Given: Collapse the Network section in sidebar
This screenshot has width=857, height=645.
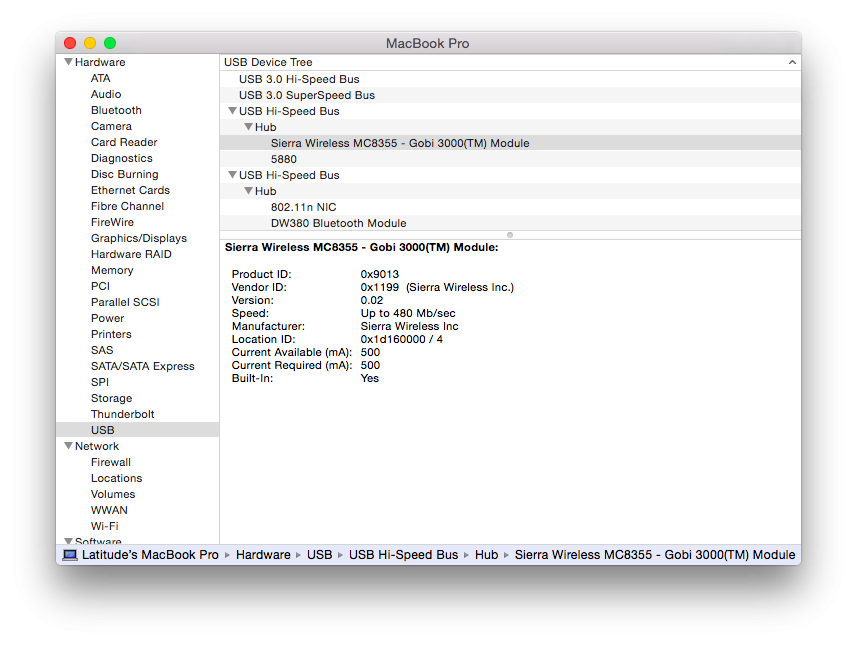Looking at the screenshot, I should point(68,446).
